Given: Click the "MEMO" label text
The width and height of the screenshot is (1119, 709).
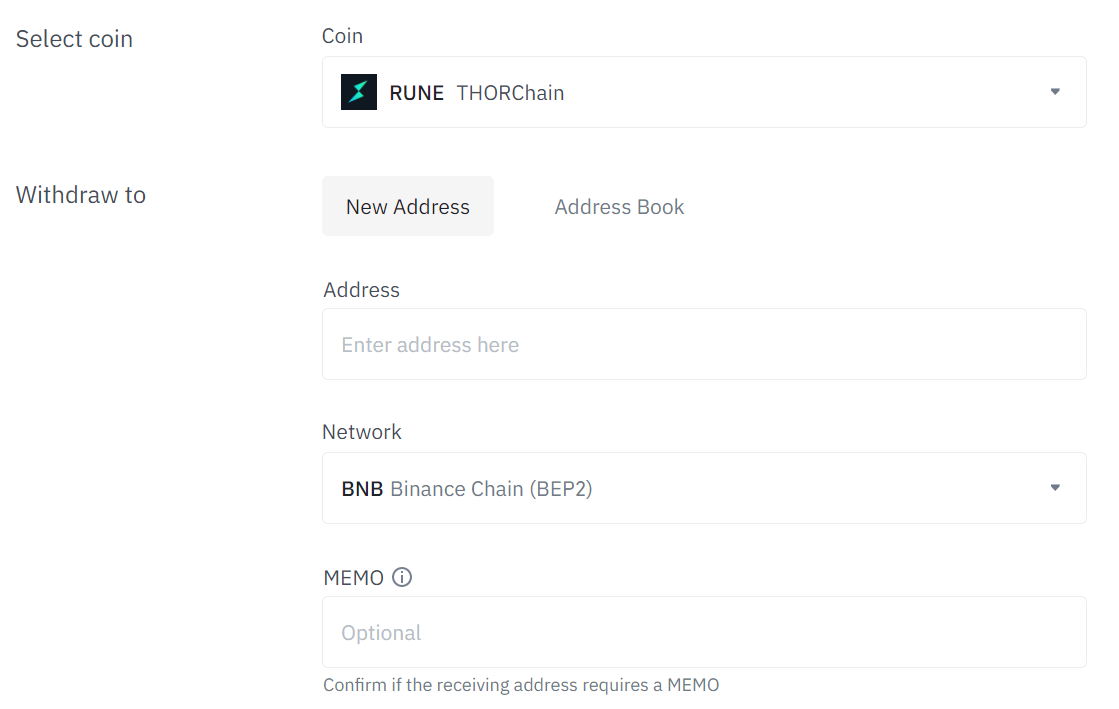Looking at the screenshot, I should coord(354,578).
